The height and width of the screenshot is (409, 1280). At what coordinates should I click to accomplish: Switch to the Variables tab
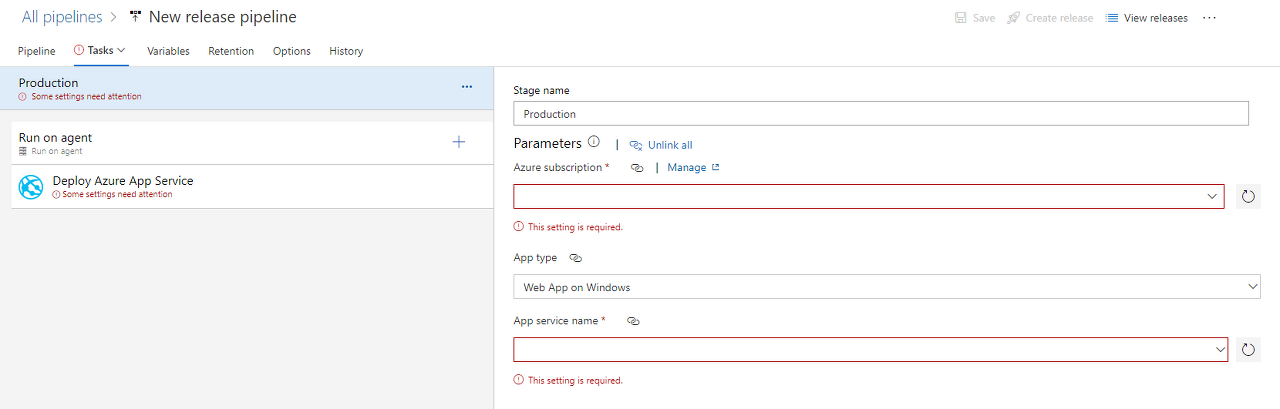click(168, 51)
